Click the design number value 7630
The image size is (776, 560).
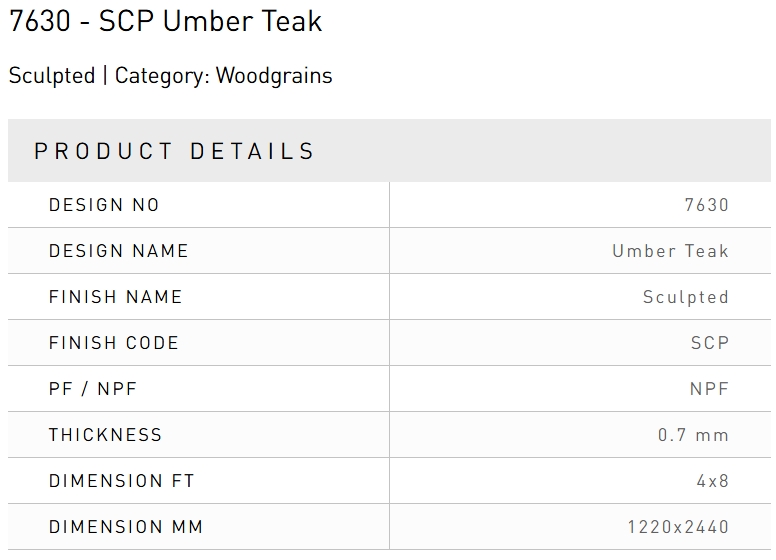706,205
